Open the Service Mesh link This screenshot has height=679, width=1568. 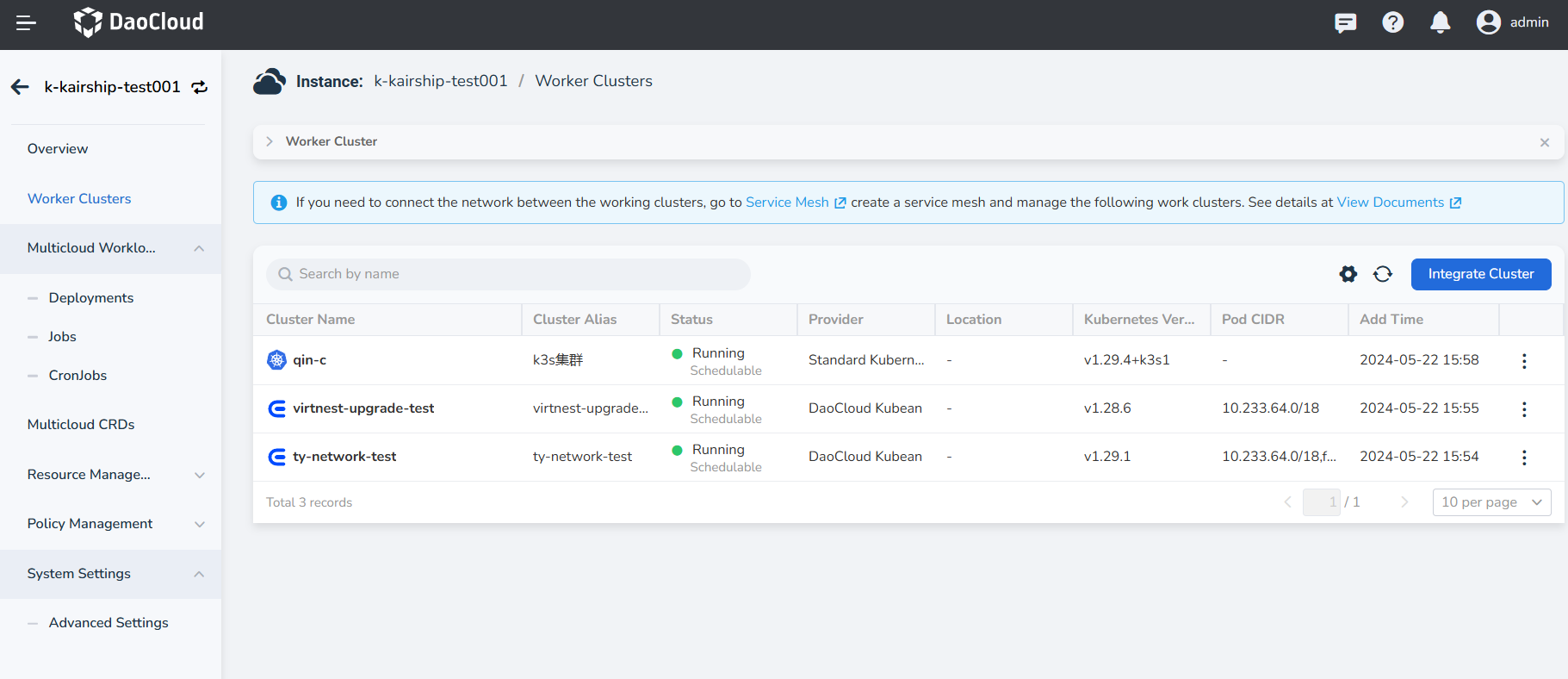[787, 202]
